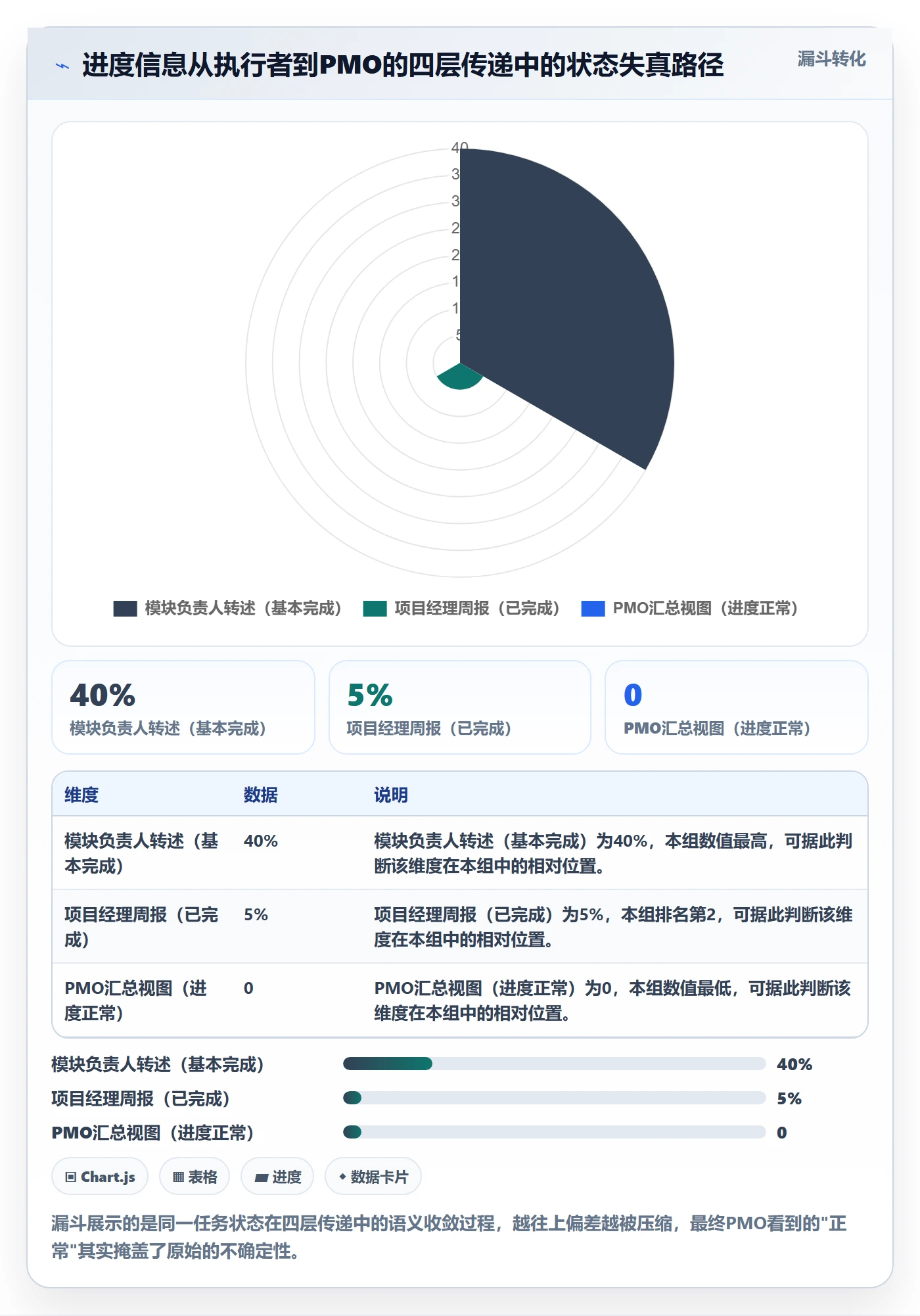This screenshot has height=1316, width=920.
Task: Click the radial axis label 40
Action: (x=459, y=147)
